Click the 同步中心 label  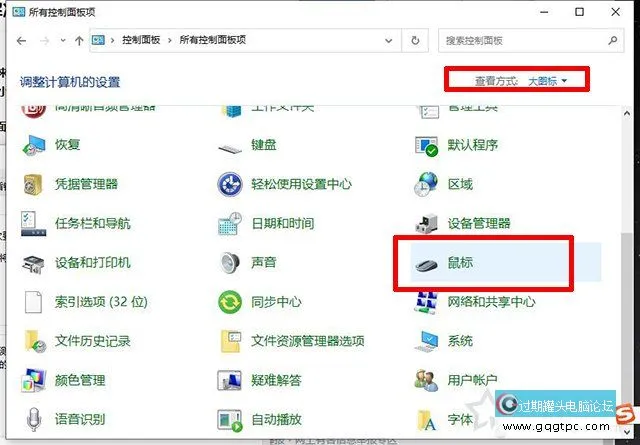tap(276, 302)
